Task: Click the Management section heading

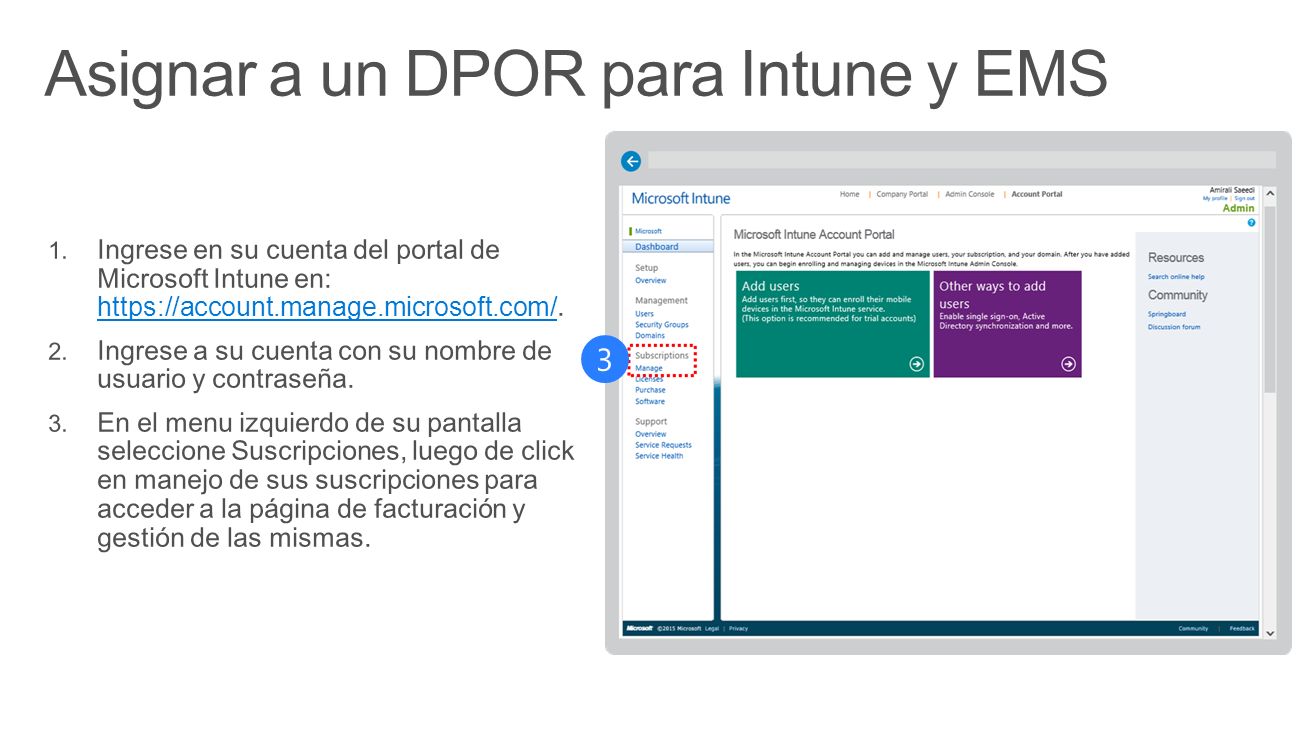Action: 661,300
